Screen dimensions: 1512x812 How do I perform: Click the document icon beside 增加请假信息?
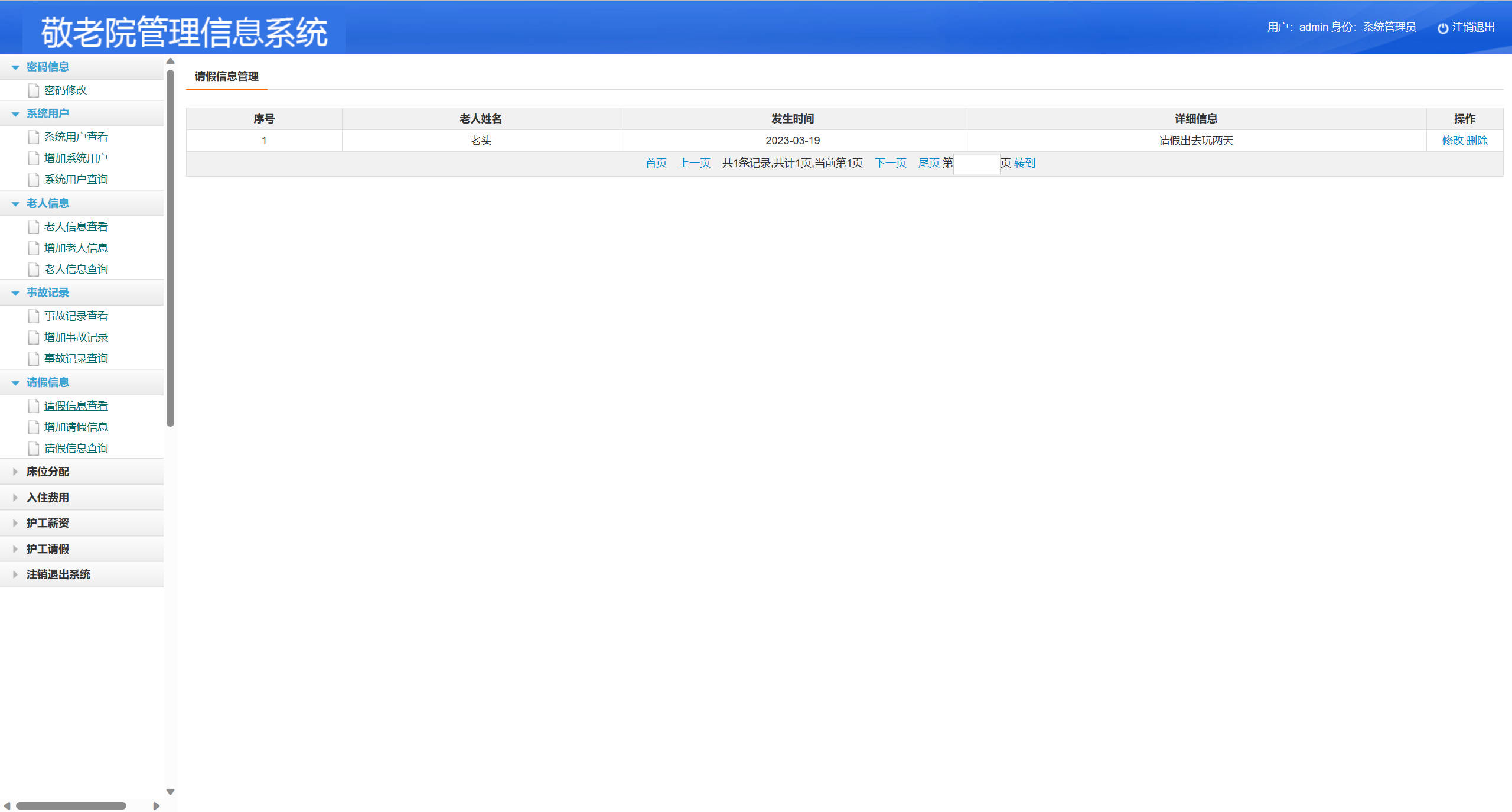pyautogui.click(x=34, y=427)
